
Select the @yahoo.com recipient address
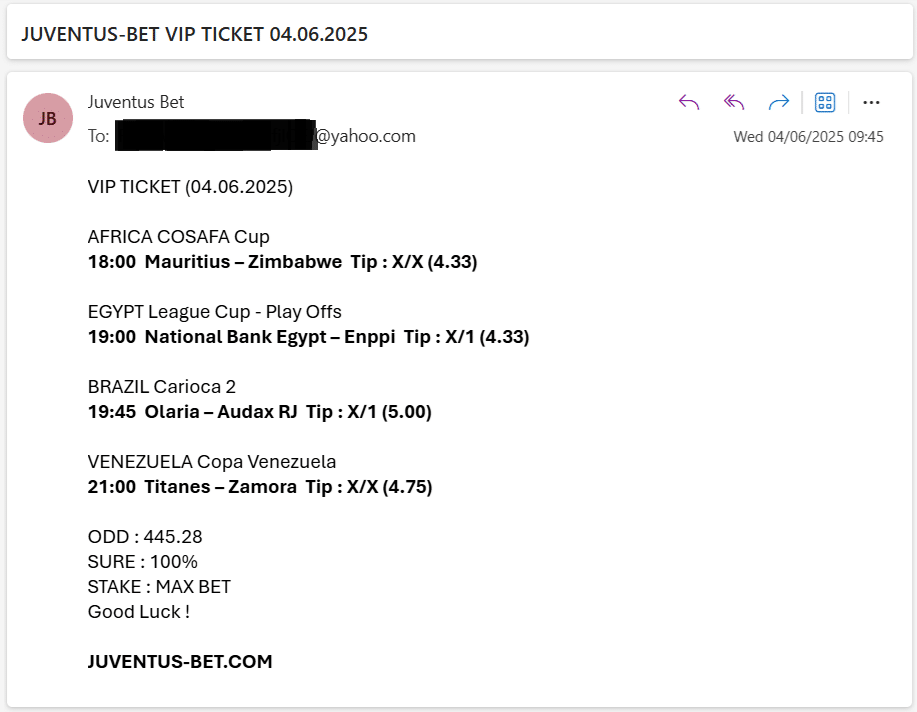266,136
